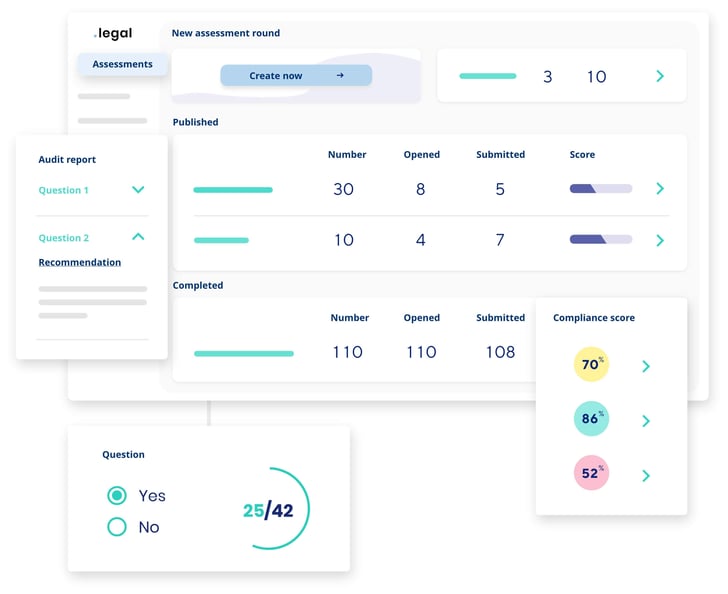The height and width of the screenshot is (594, 728).
Task: Click the Number header in Completed table
Action: tap(350, 318)
